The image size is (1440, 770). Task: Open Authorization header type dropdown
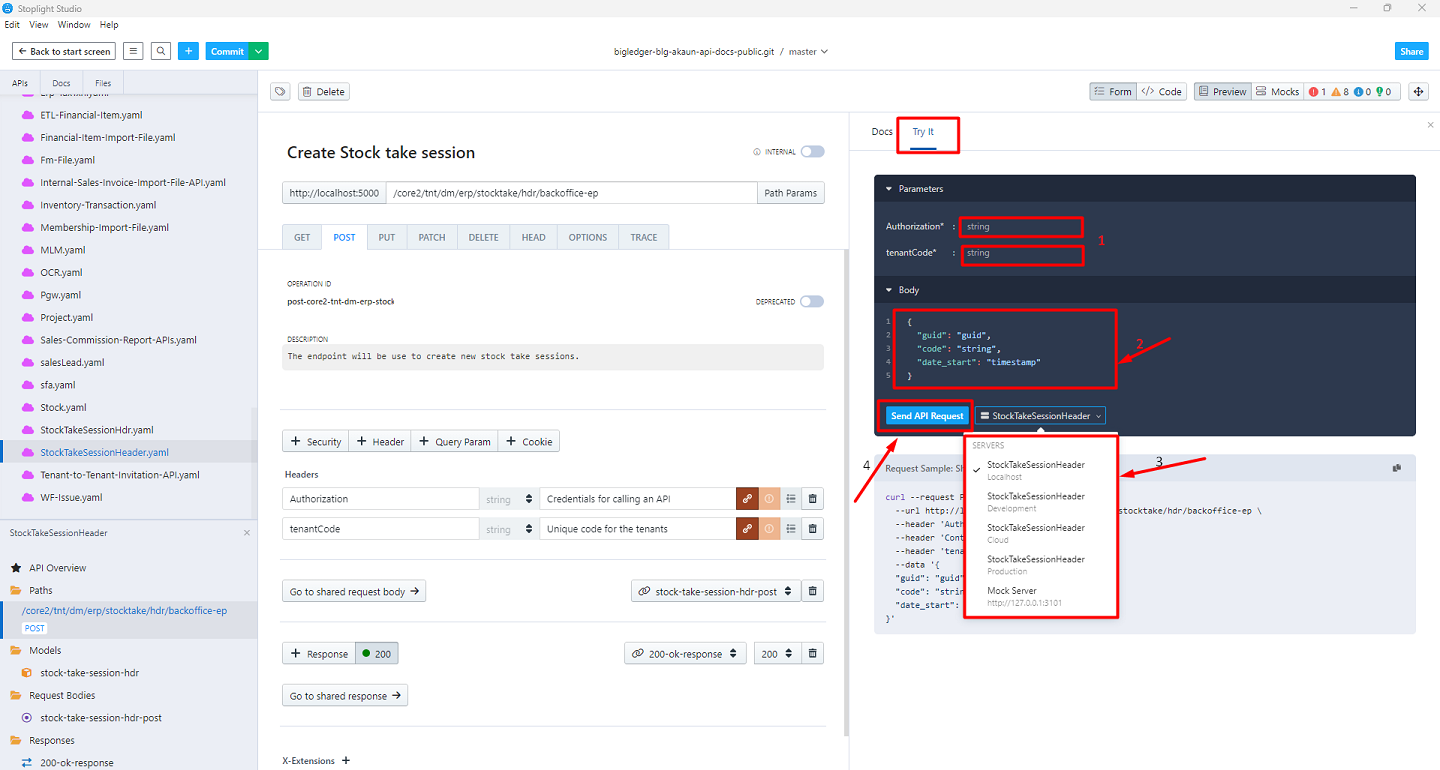click(509, 499)
